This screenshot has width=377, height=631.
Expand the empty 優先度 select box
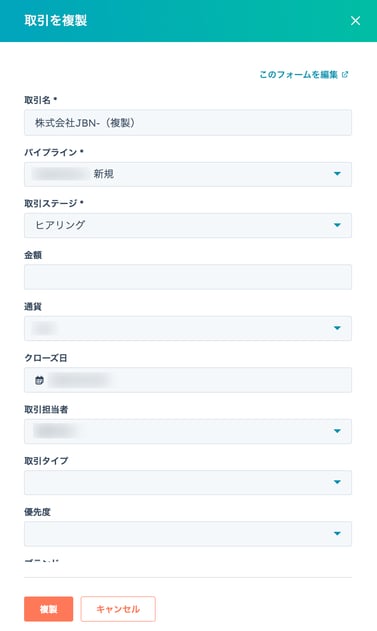pyautogui.click(x=188, y=534)
